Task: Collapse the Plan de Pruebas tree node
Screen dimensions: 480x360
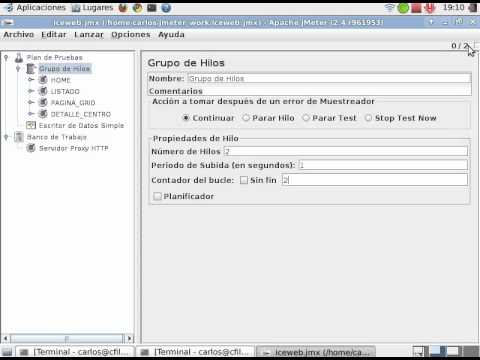Action: point(6,58)
